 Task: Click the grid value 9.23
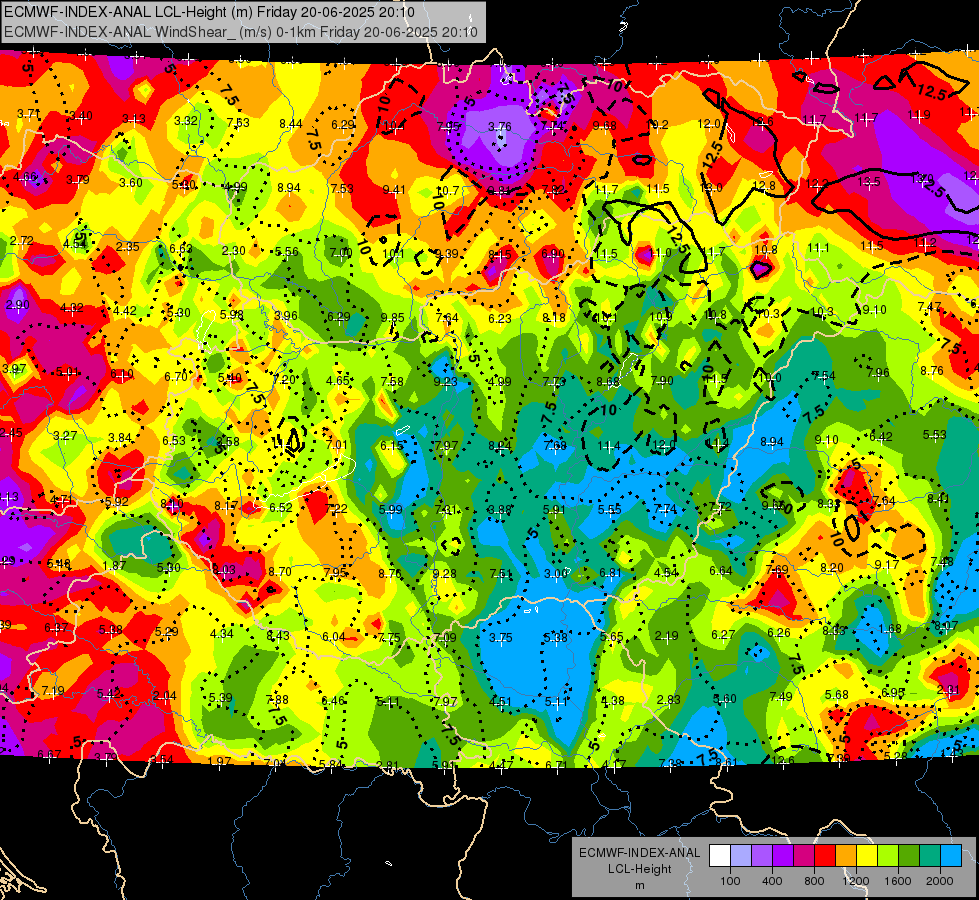tap(445, 381)
